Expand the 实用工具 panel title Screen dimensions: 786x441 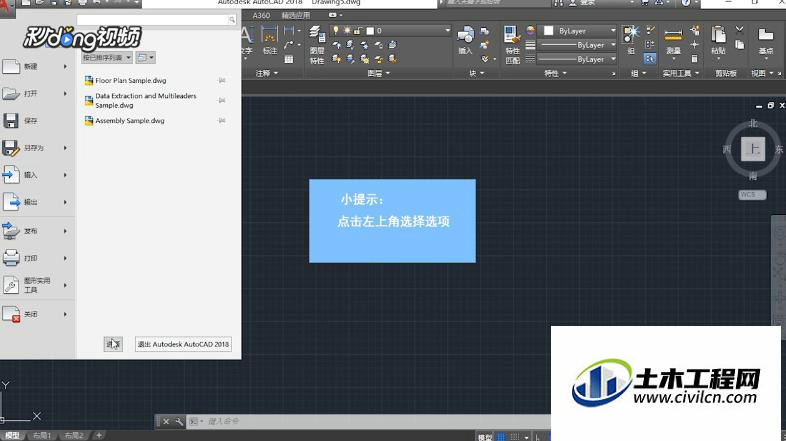pyautogui.click(x=680, y=73)
